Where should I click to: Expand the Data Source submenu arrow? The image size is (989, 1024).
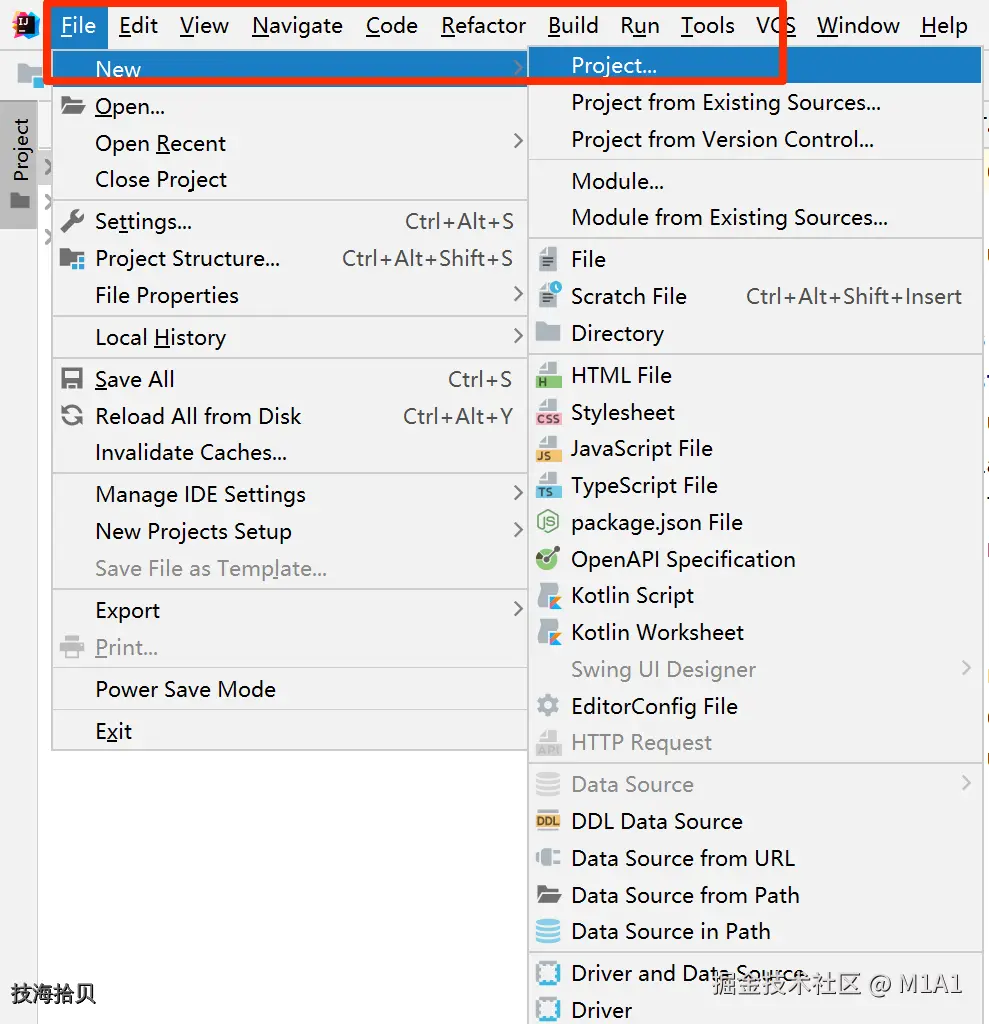point(966,783)
